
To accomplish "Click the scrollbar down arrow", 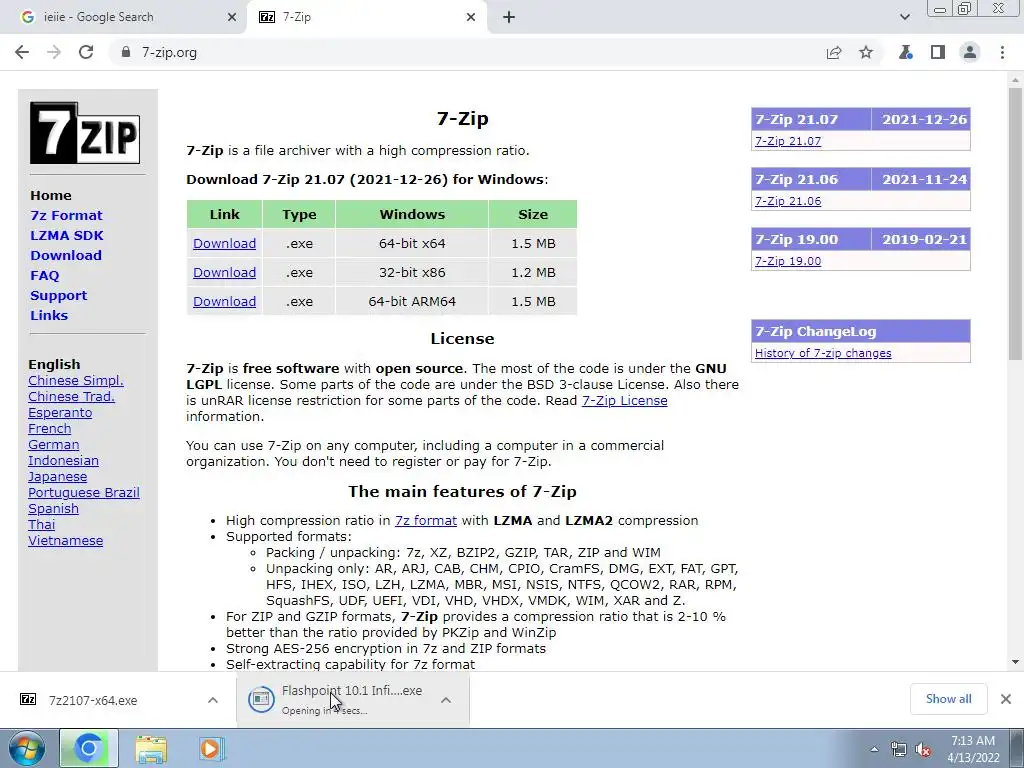I will point(1015,662).
